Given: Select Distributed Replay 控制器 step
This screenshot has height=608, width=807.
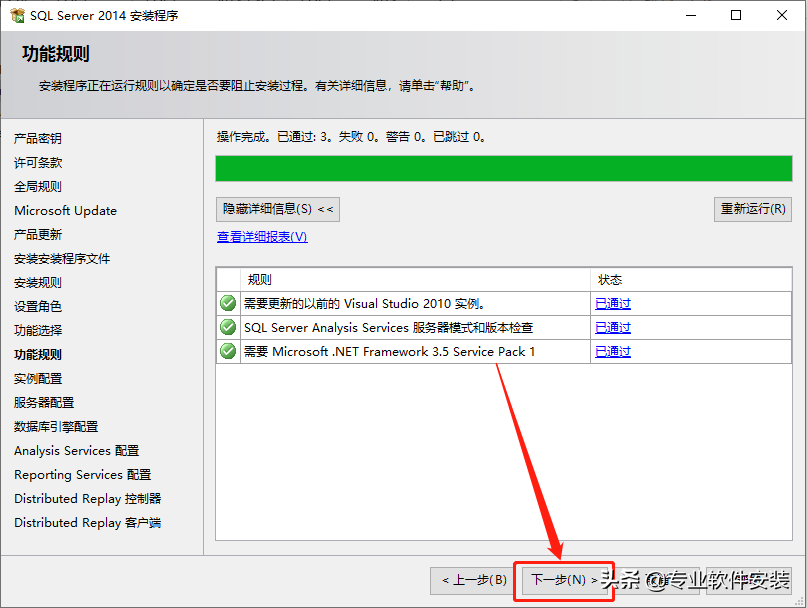Looking at the screenshot, I should pos(88,499).
